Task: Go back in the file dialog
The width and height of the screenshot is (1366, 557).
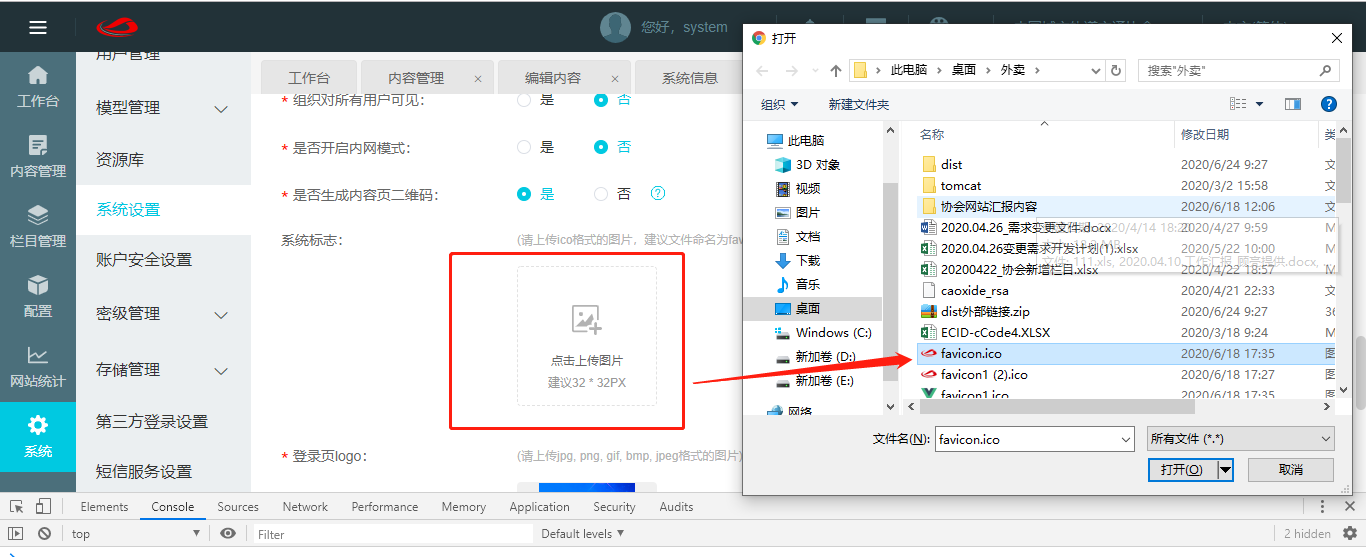Action: (763, 70)
